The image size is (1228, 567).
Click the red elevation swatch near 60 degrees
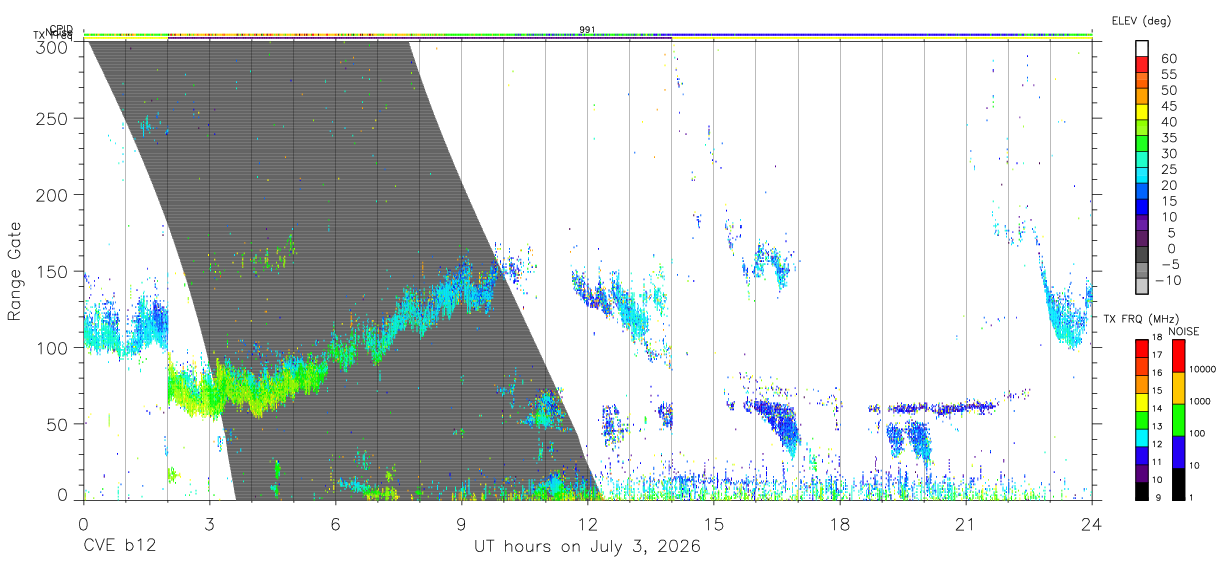(x=1143, y=63)
